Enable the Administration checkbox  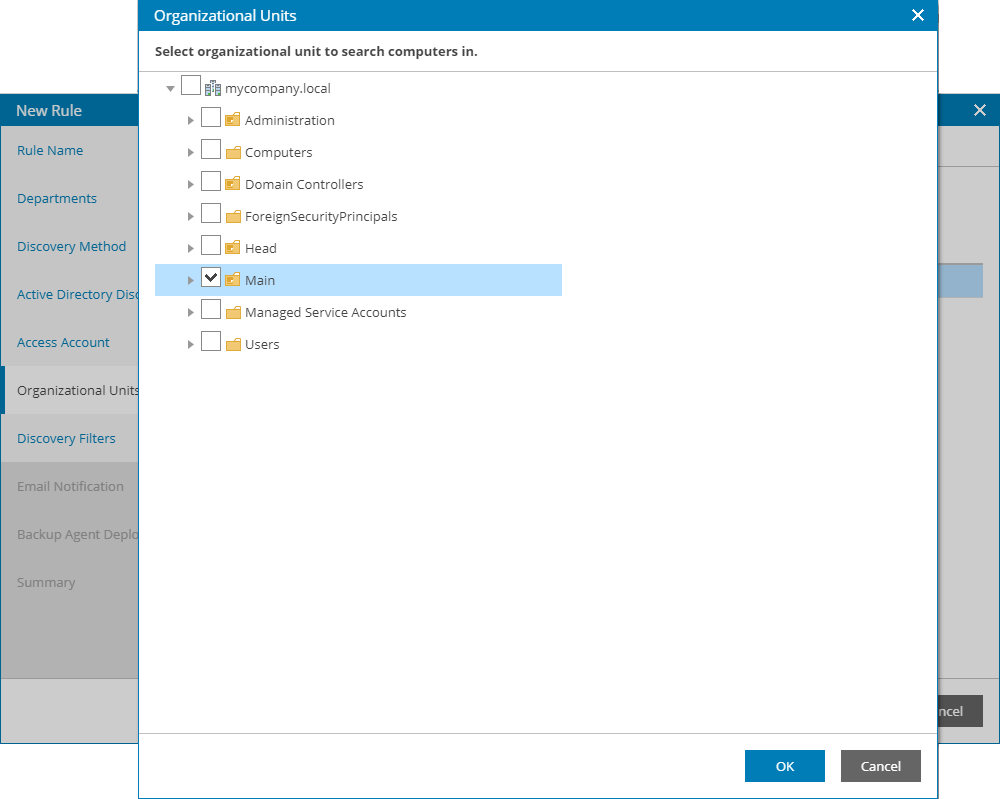pos(211,119)
